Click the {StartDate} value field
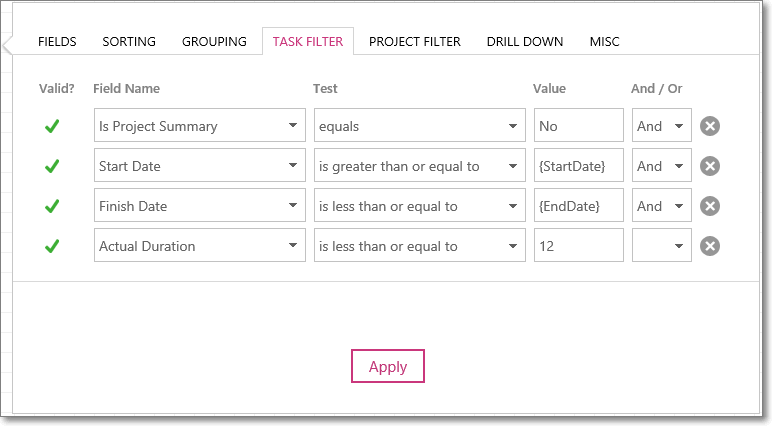 click(579, 165)
